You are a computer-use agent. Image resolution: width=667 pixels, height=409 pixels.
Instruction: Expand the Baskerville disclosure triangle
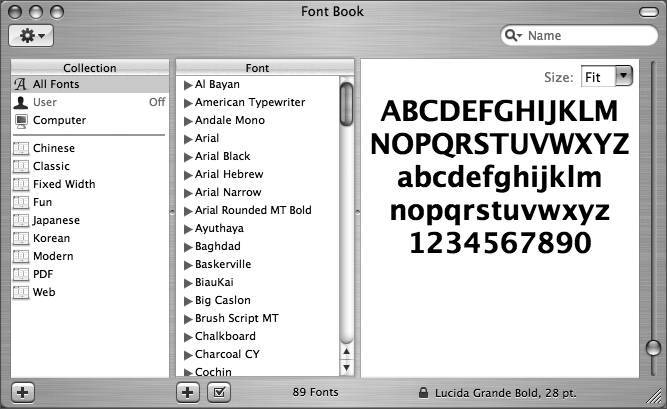[188, 265]
